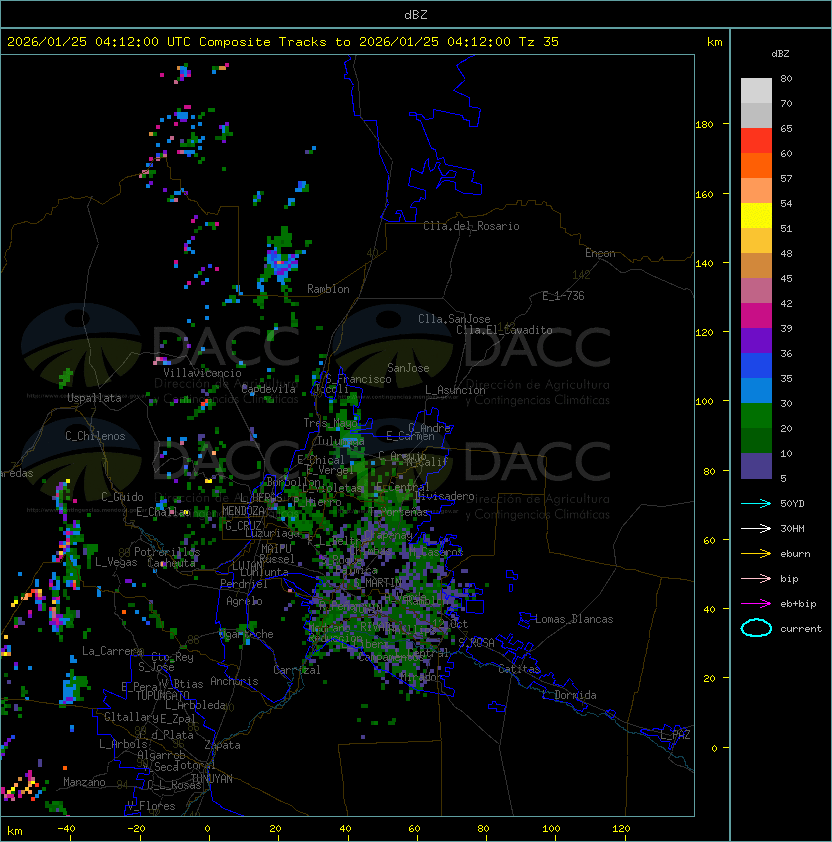Click the 'current' legend label text
This screenshot has height=842, width=832.
coord(800,629)
